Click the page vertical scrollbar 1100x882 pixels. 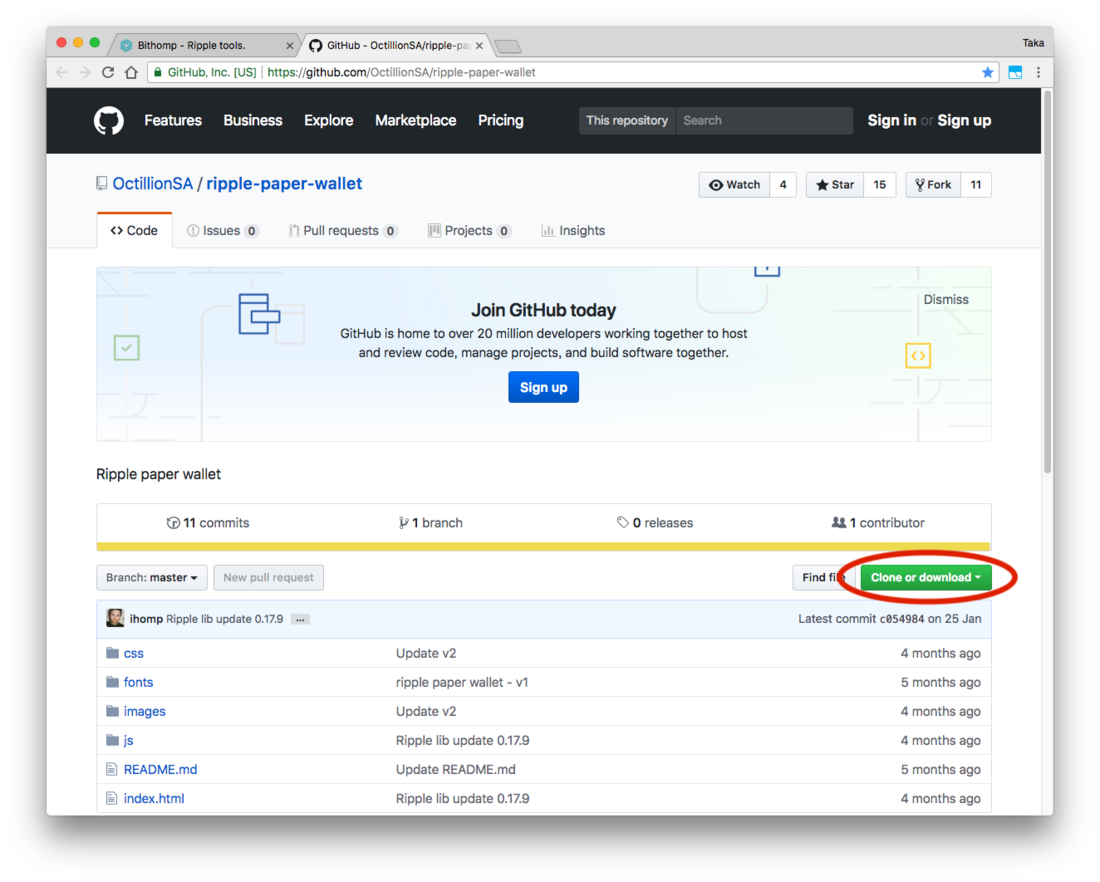(x=1047, y=281)
